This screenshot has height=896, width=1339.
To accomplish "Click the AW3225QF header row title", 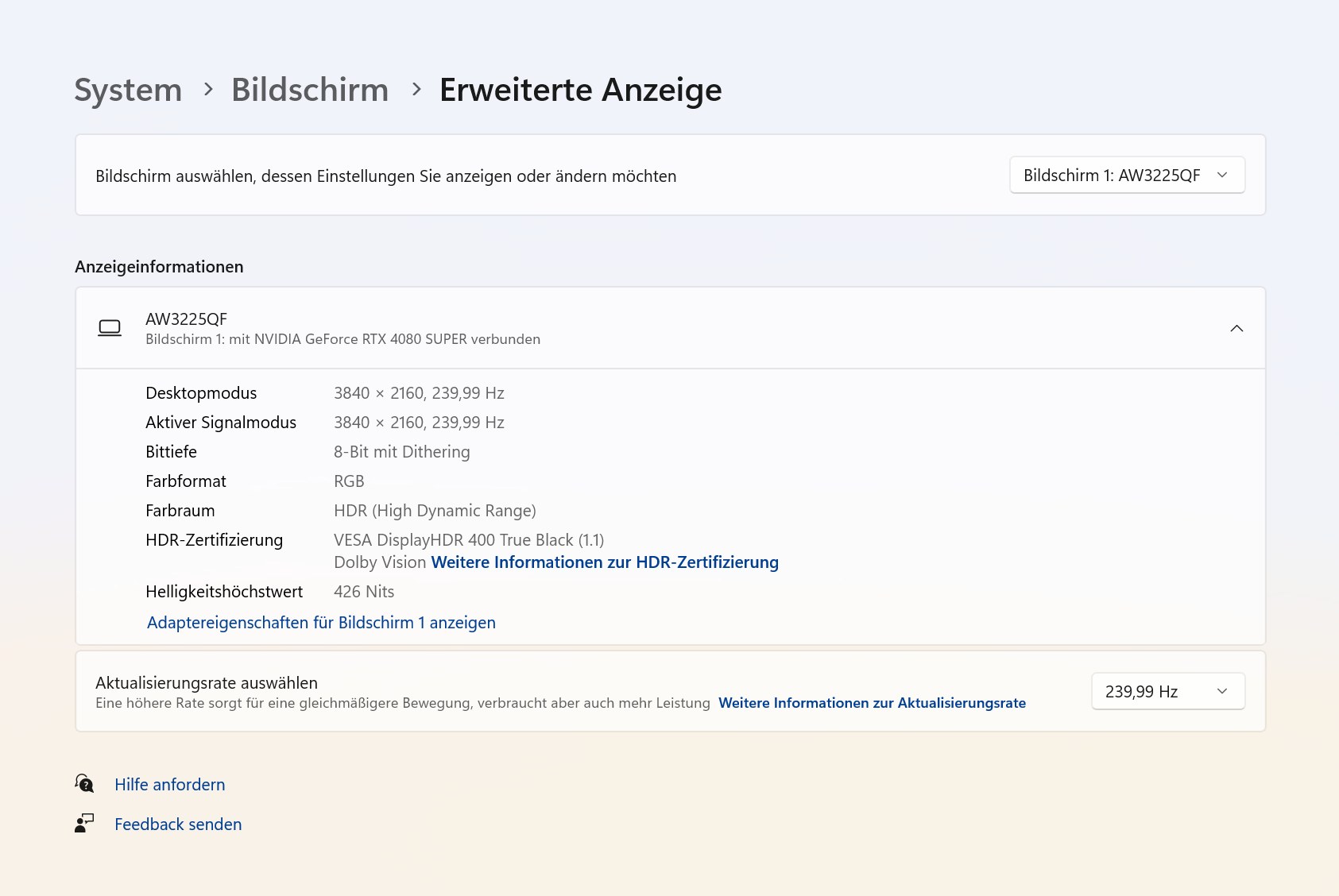I will point(186,319).
